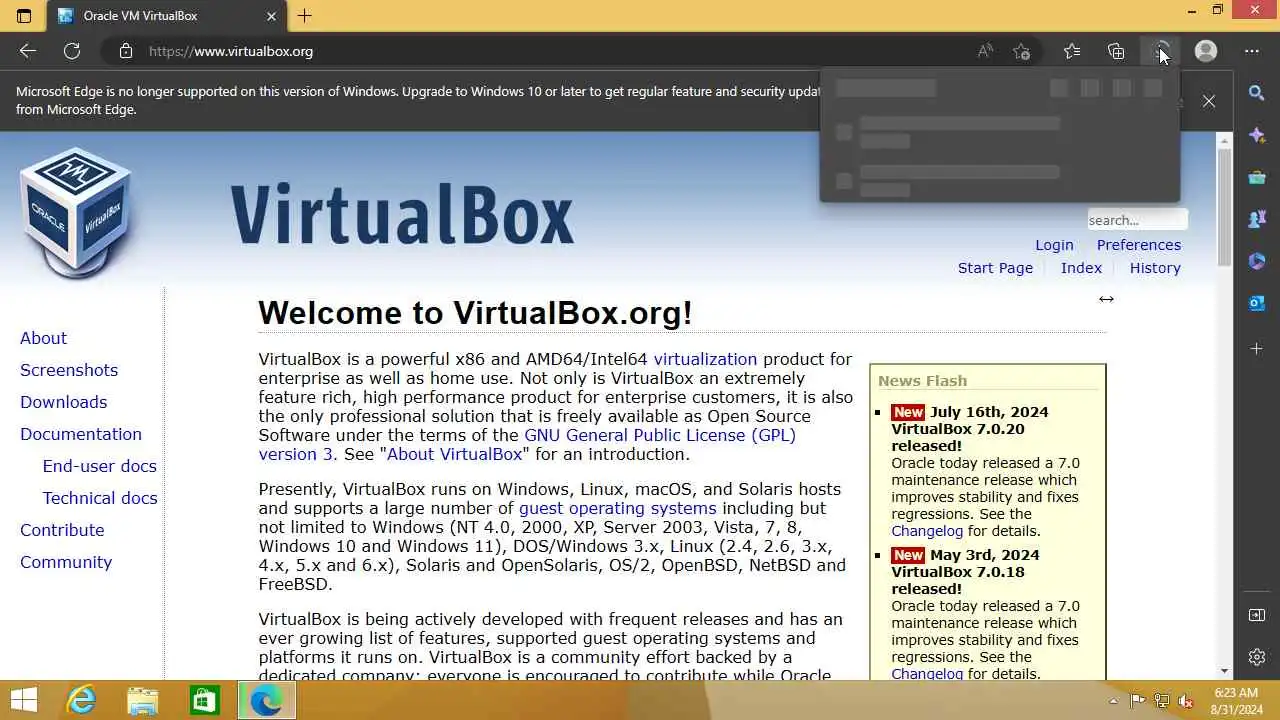Image resolution: width=1280 pixels, height=720 pixels.
Task: Open the "About VirtualBox" link
Action: pos(454,454)
